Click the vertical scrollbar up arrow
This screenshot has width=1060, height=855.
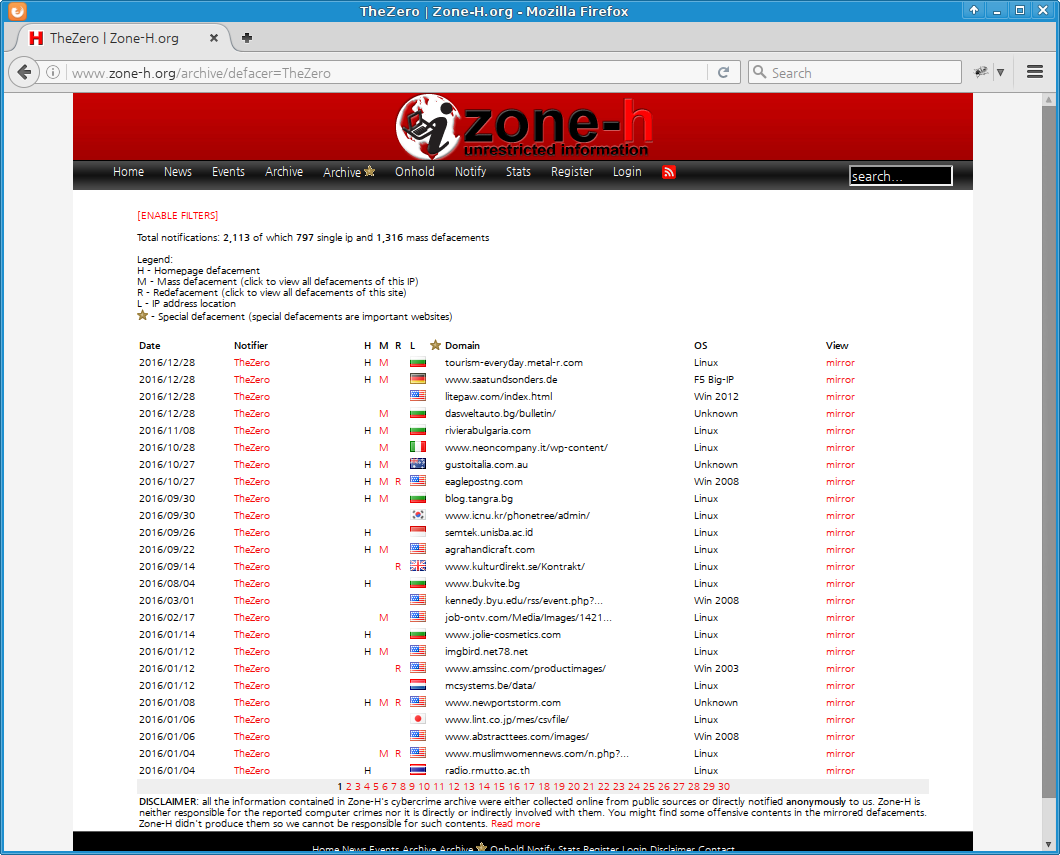1049,99
